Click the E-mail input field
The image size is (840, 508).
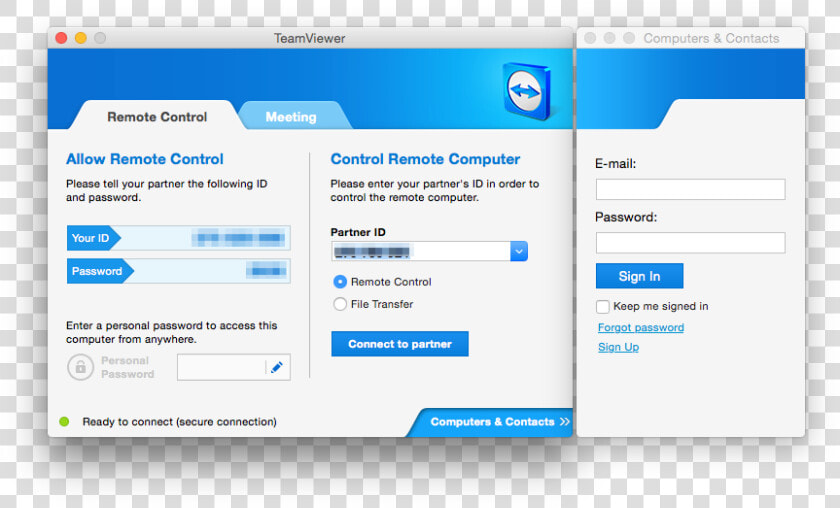point(691,189)
